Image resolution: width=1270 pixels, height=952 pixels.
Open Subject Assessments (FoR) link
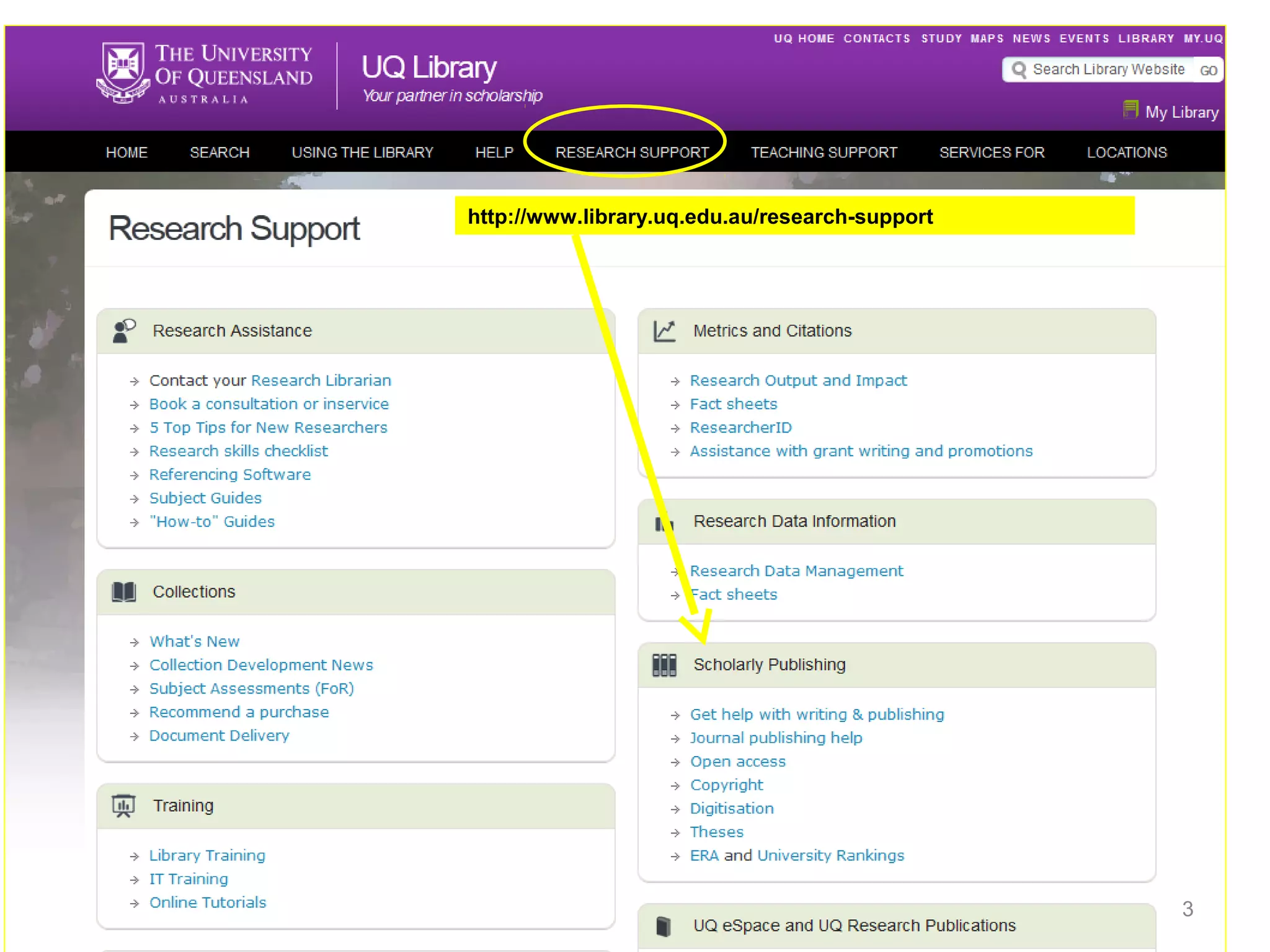252,689
